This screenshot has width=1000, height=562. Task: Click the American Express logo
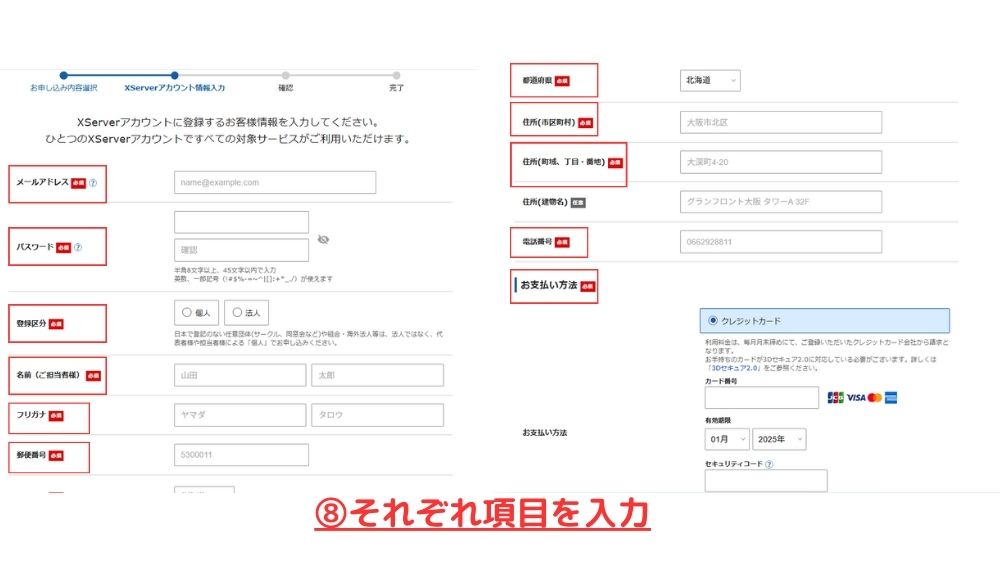tap(892, 398)
